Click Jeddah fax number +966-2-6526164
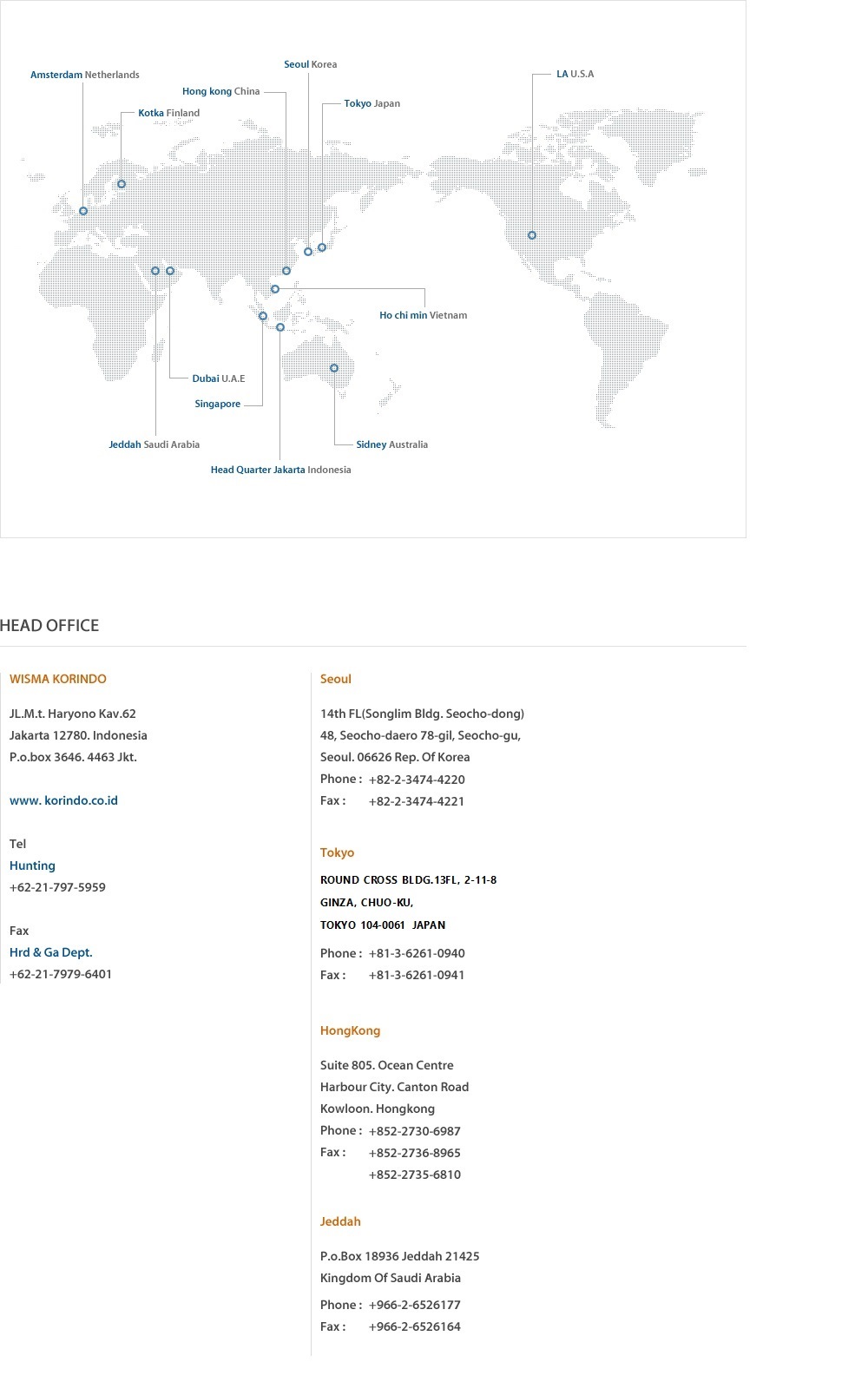This screenshot has width=868, height=1382. coord(415,1326)
